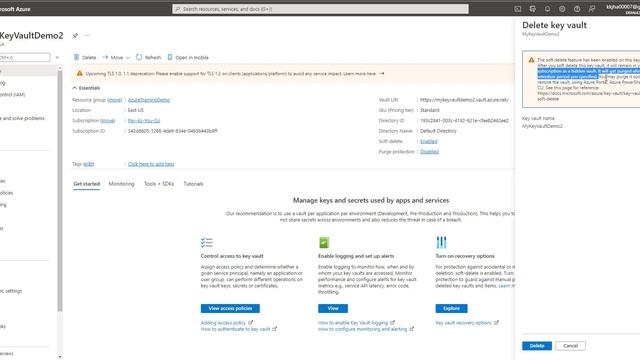Click Default Directory value text
Viewport: 640px width, 360px height.
pos(438,131)
